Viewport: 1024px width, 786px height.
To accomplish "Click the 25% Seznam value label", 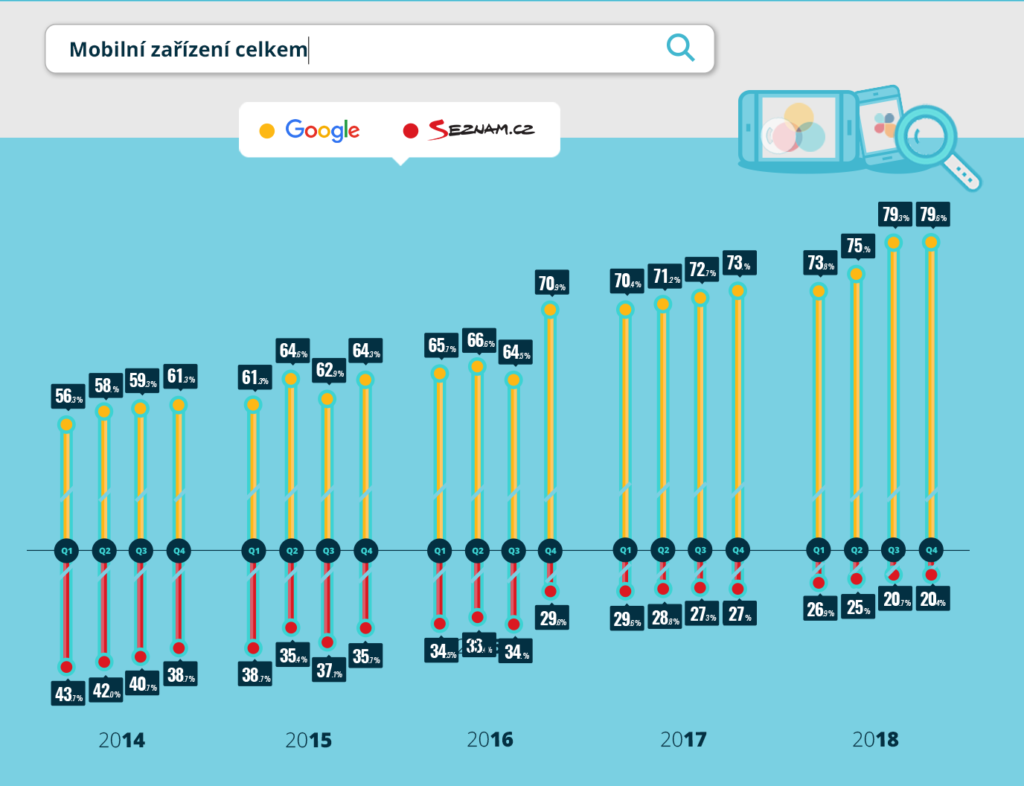I will pyautogui.click(x=857, y=607).
